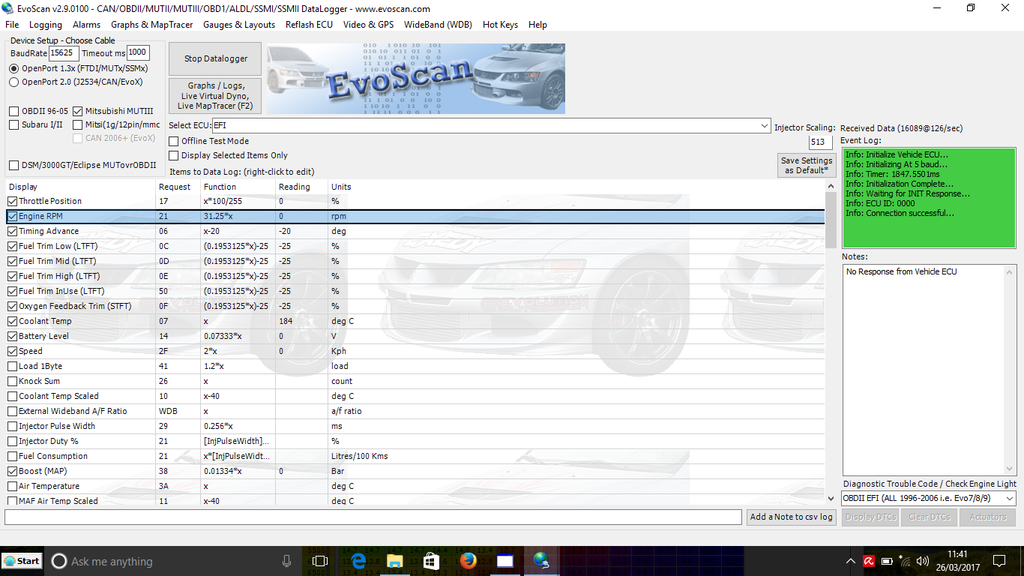Viewport: 1024px width, 576px height.
Task: Click the Clear DTCs button
Action: (x=929, y=517)
